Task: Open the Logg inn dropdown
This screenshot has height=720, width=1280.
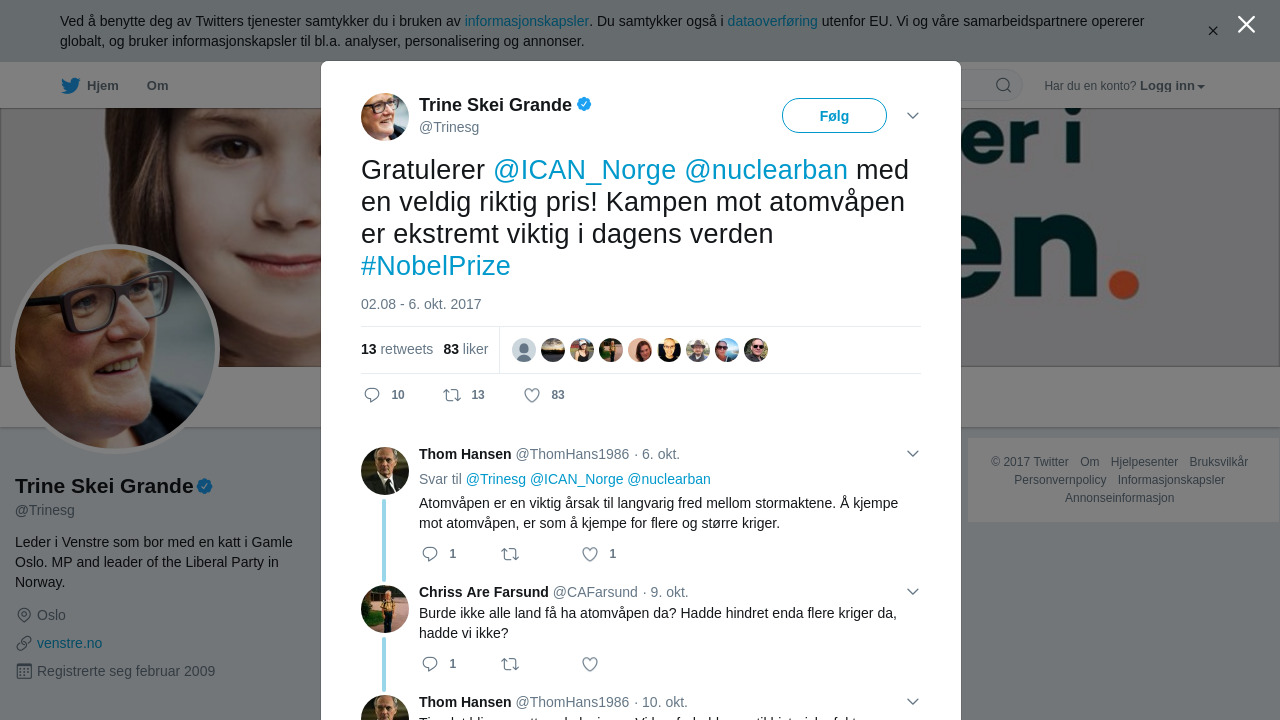Action: (x=1172, y=86)
